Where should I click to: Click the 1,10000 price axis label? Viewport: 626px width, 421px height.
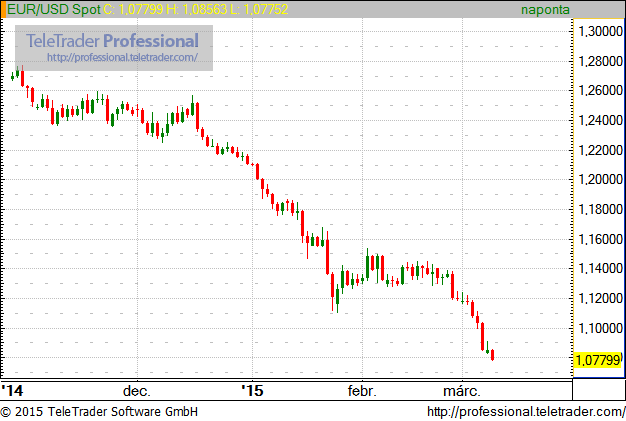[600, 328]
